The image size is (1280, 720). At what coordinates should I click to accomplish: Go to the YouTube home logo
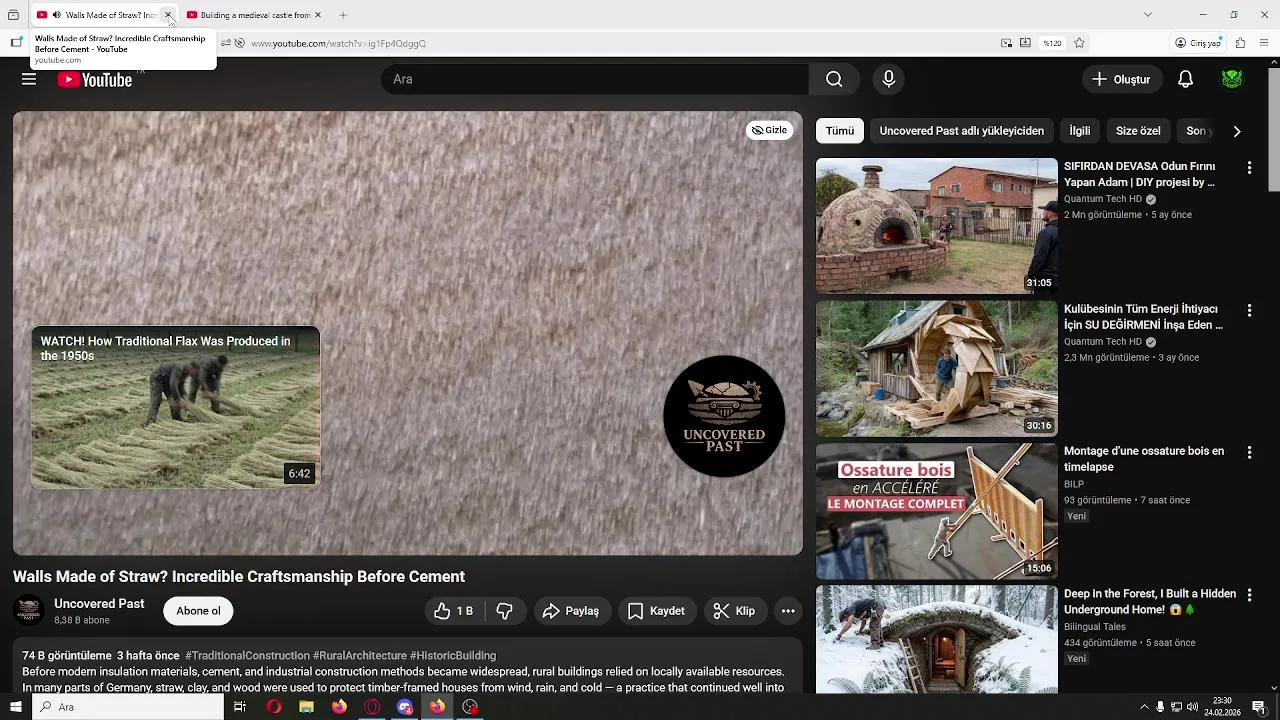[x=95, y=80]
